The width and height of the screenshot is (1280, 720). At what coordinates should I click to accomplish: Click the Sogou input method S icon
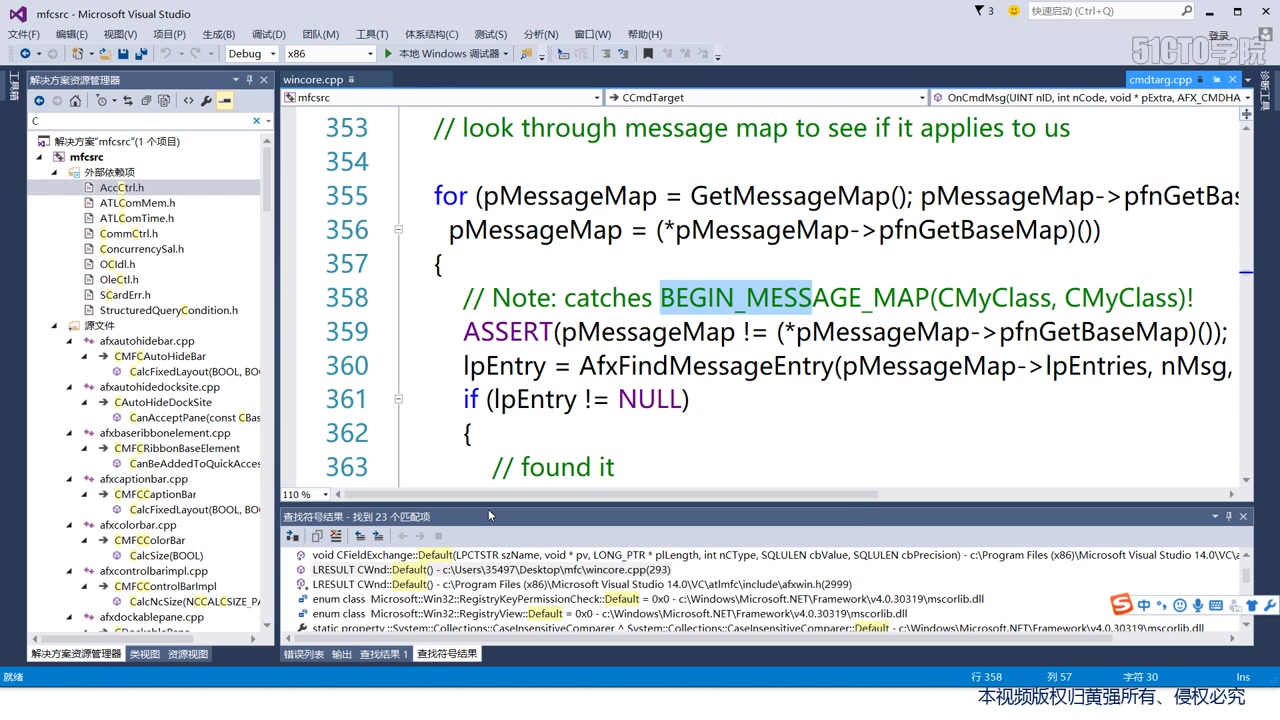click(1121, 604)
